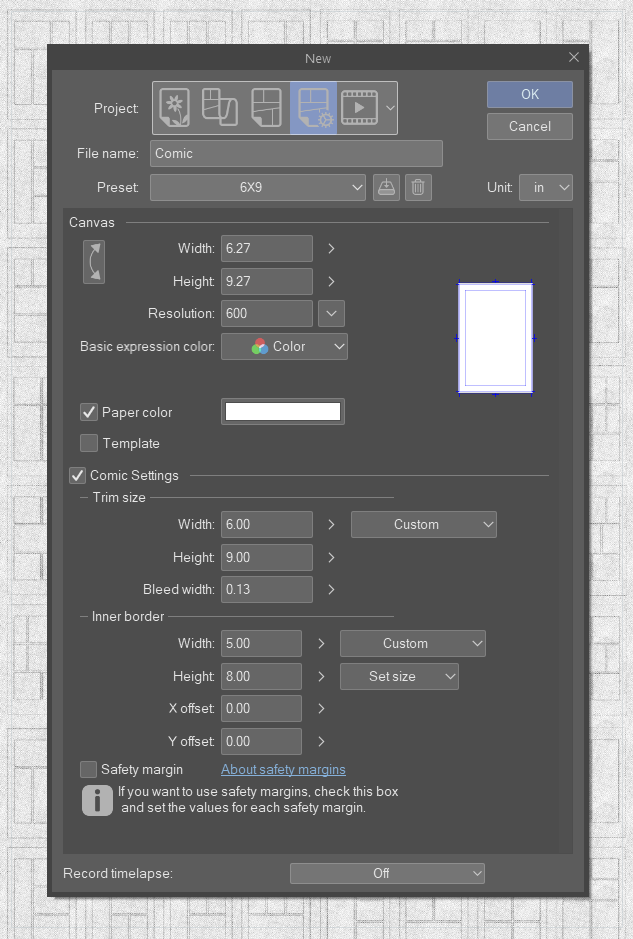633x939 pixels.
Task: Open the Record timelapse dropdown
Action: pos(387,873)
